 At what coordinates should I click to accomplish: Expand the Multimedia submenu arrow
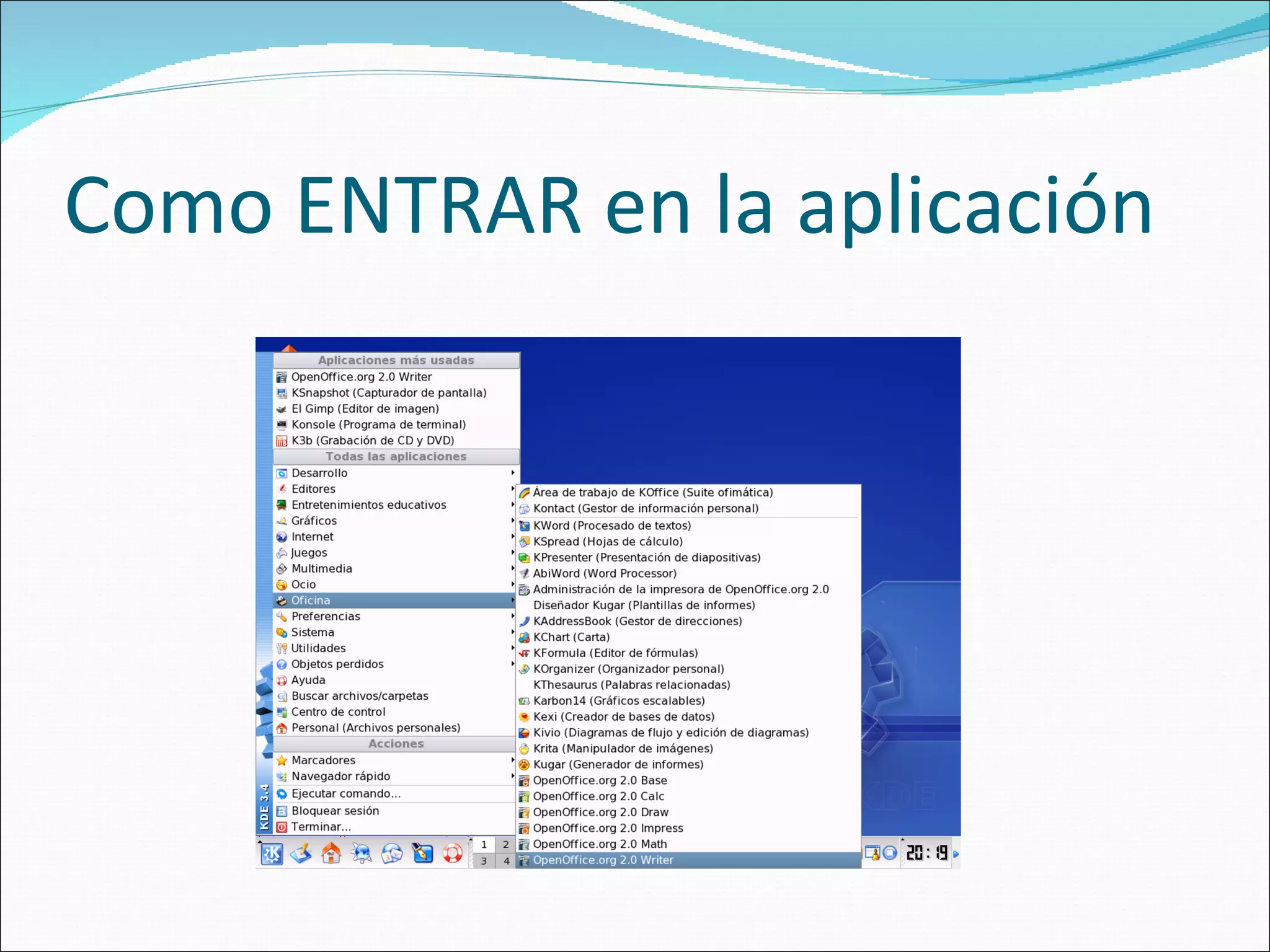(x=513, y=568)
